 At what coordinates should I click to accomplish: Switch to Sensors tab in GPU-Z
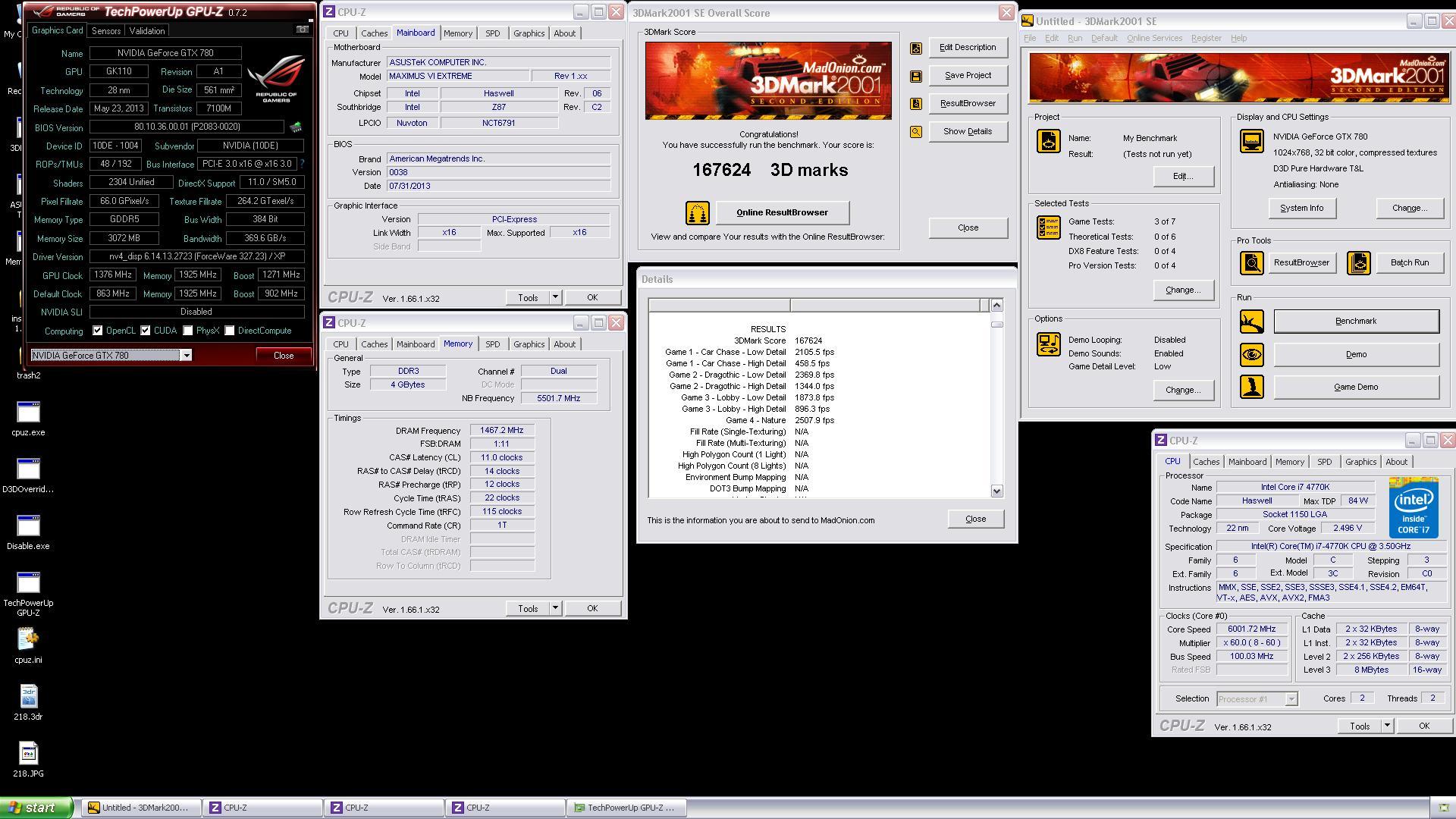[x=106, y=31]
